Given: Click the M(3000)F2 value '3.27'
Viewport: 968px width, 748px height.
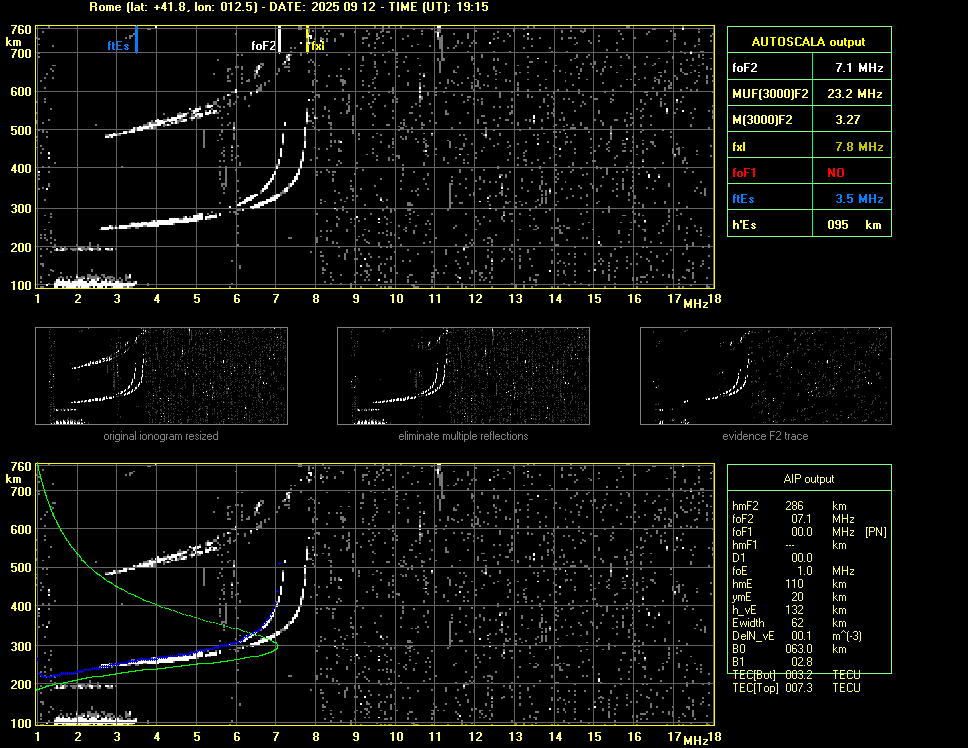Looking at the screenshot, I should coord(848,120).
